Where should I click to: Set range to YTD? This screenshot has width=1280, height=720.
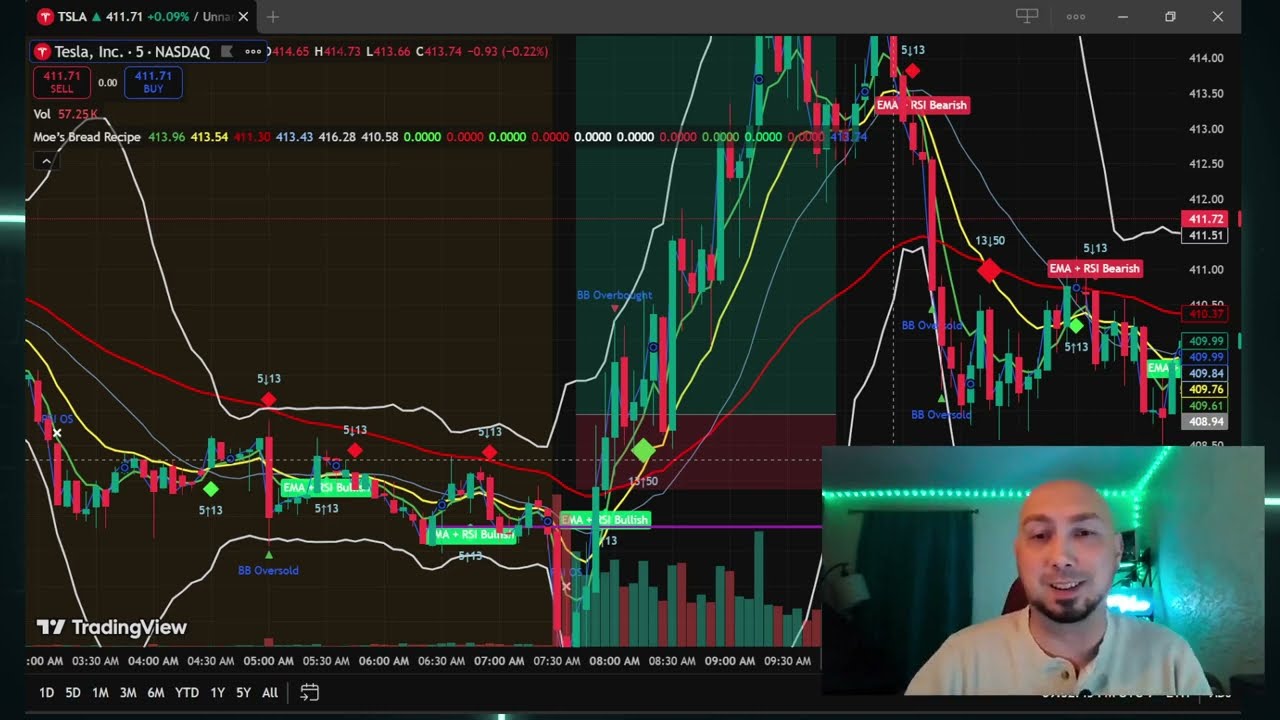pyautogui.click(x=187, y=693)
